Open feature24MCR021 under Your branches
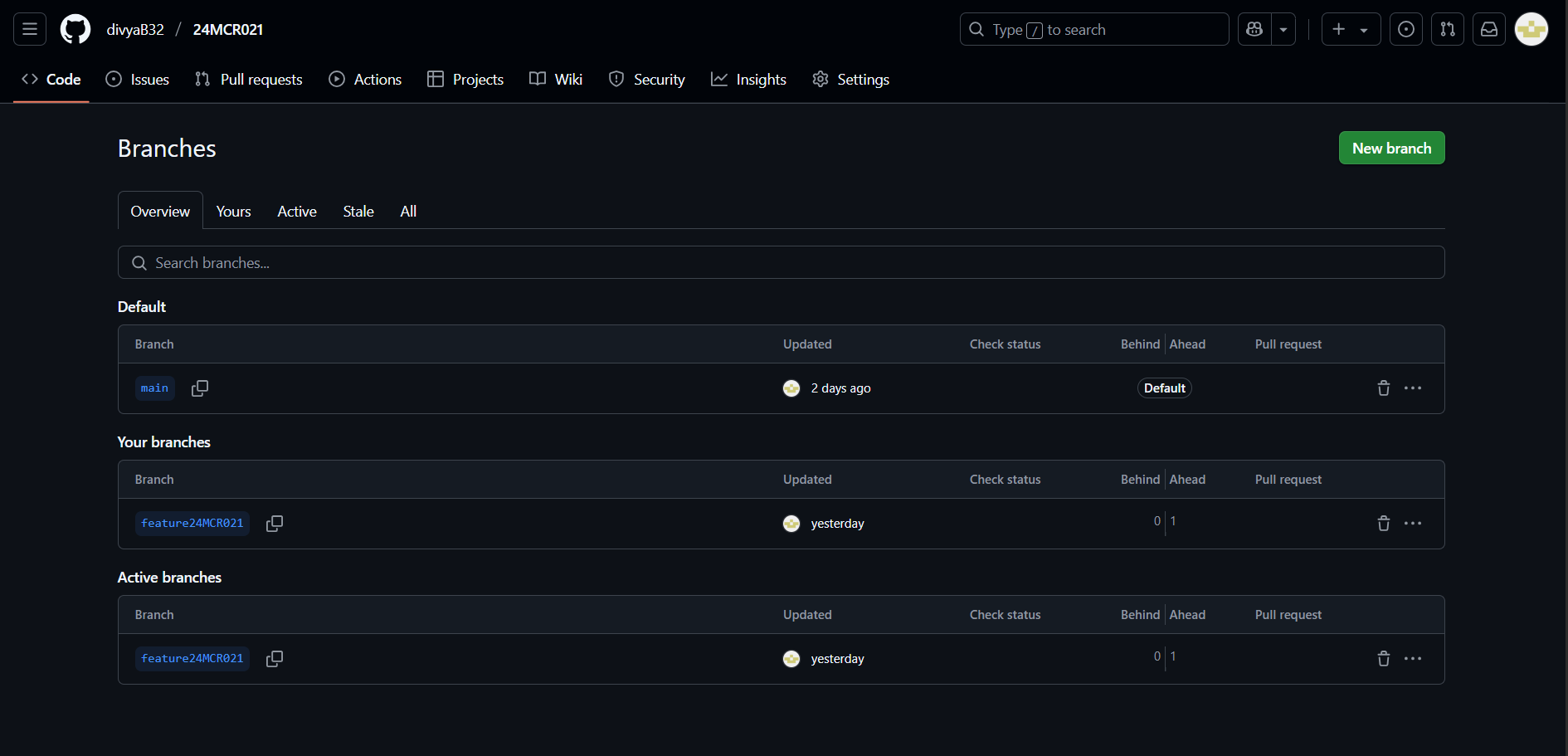The image size is (1568, 756). click(x=192, y=523)
